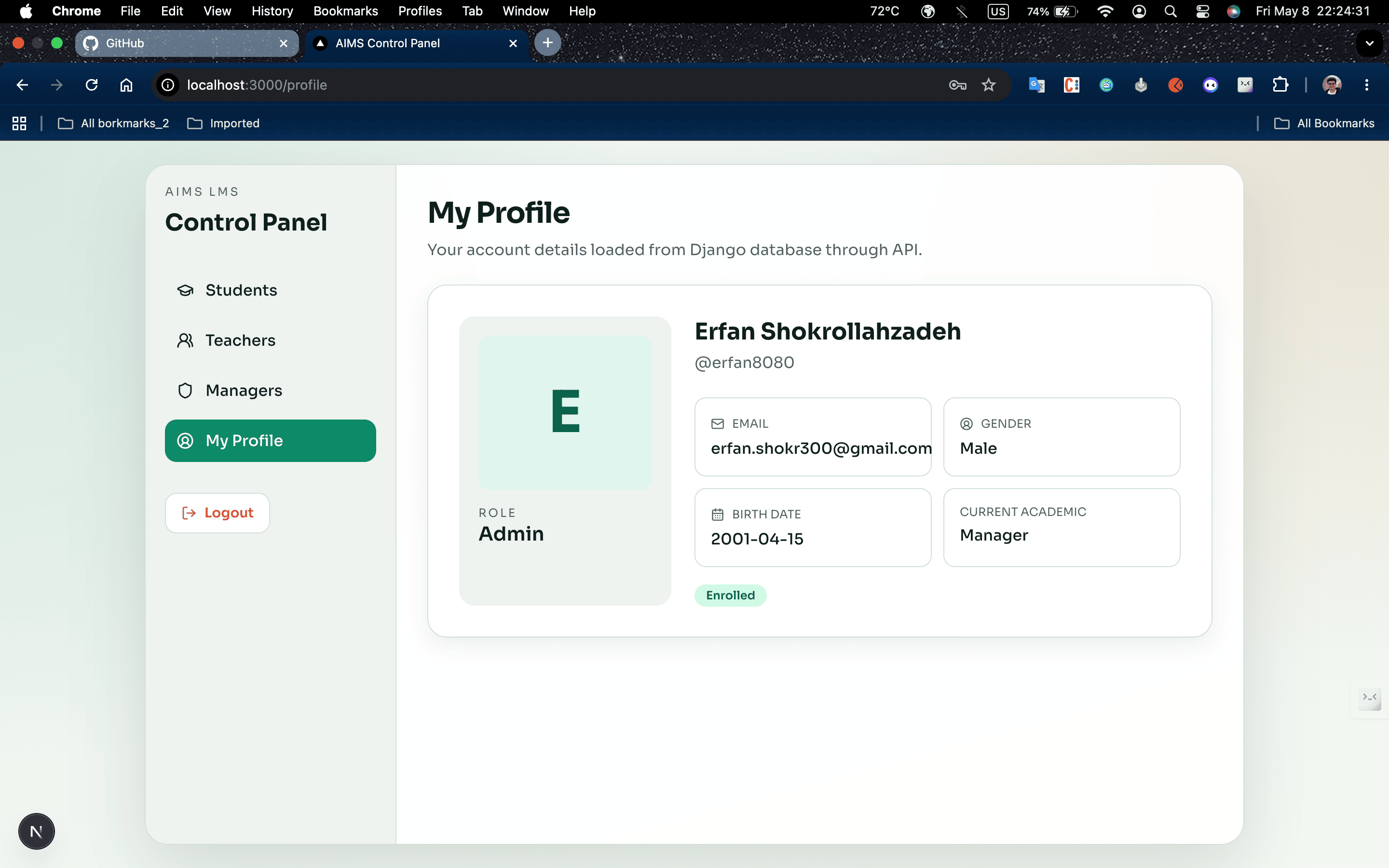Click the birth date 2001-04-15 value
The image size is (1389, 868).
tap(757, 539)
